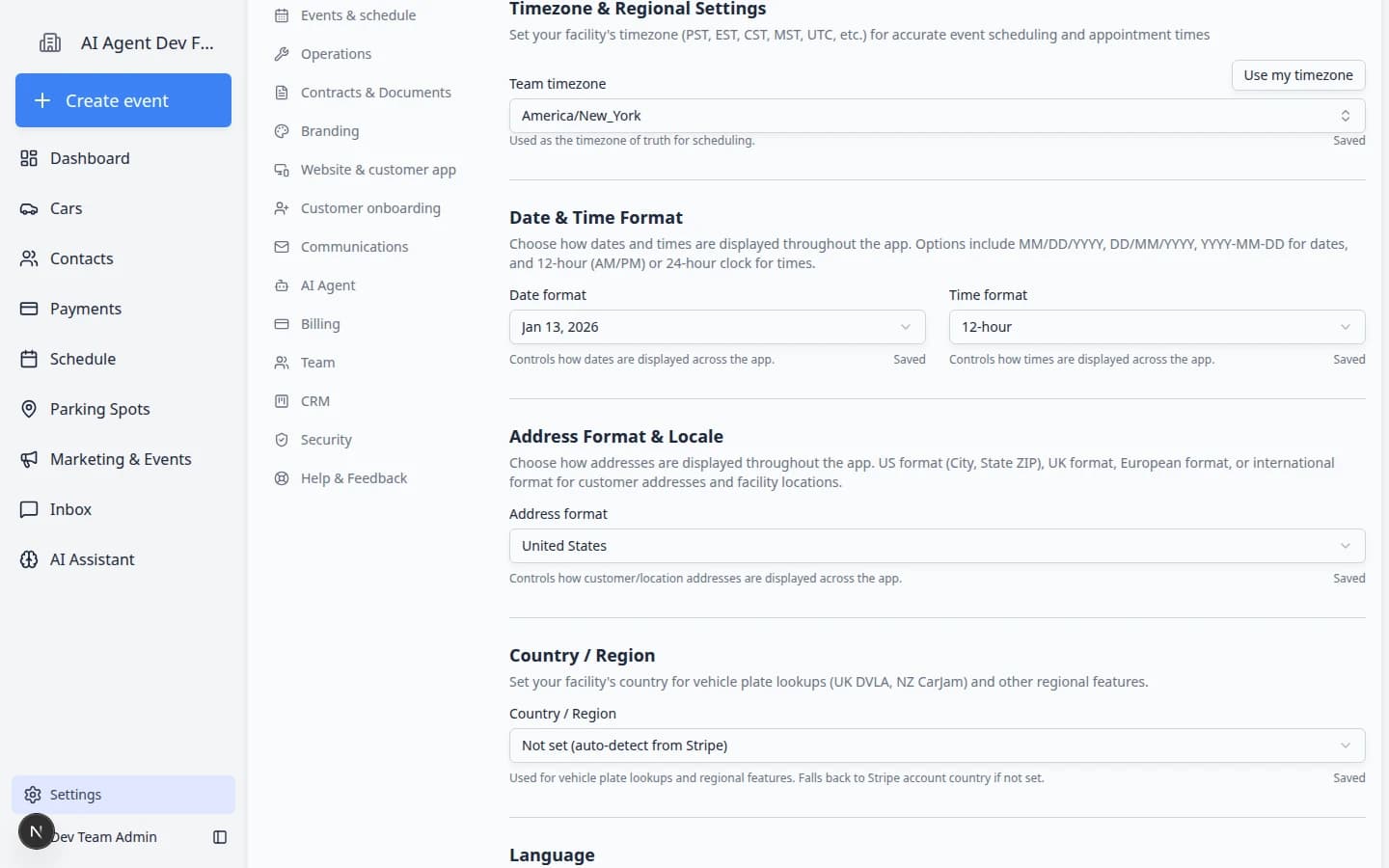Click the AI Agent Dev F... facility name
1389x868 pixels.
coord(148,42)
